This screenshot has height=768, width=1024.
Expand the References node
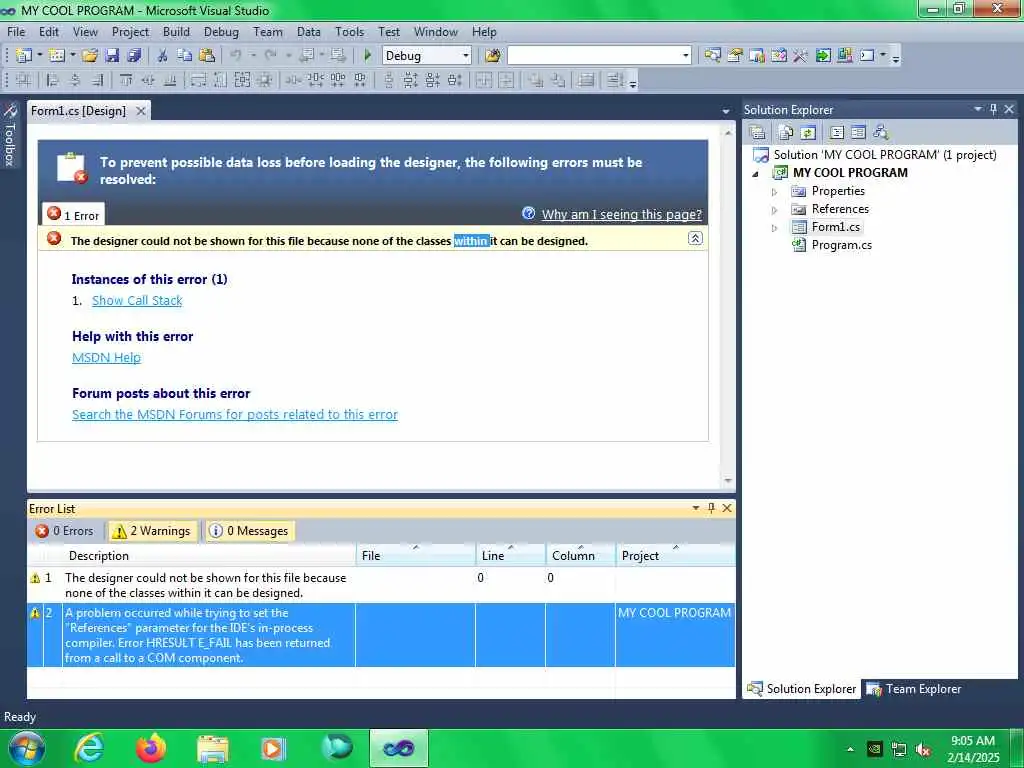(x=775, y=210)
